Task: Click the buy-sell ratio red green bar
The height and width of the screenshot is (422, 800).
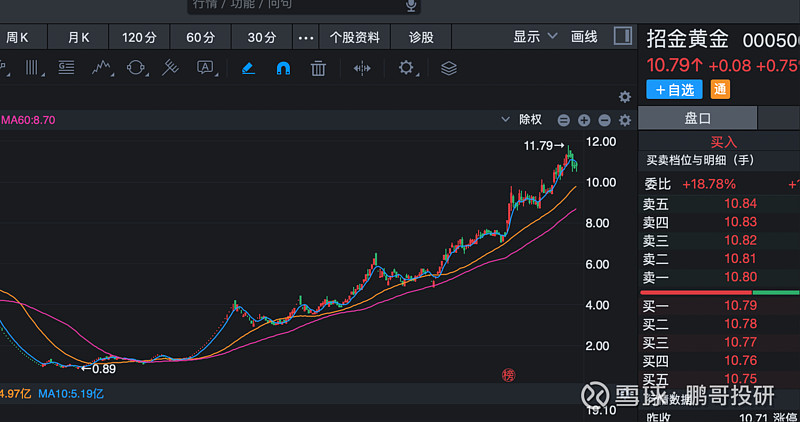Action: click(719, 292)
